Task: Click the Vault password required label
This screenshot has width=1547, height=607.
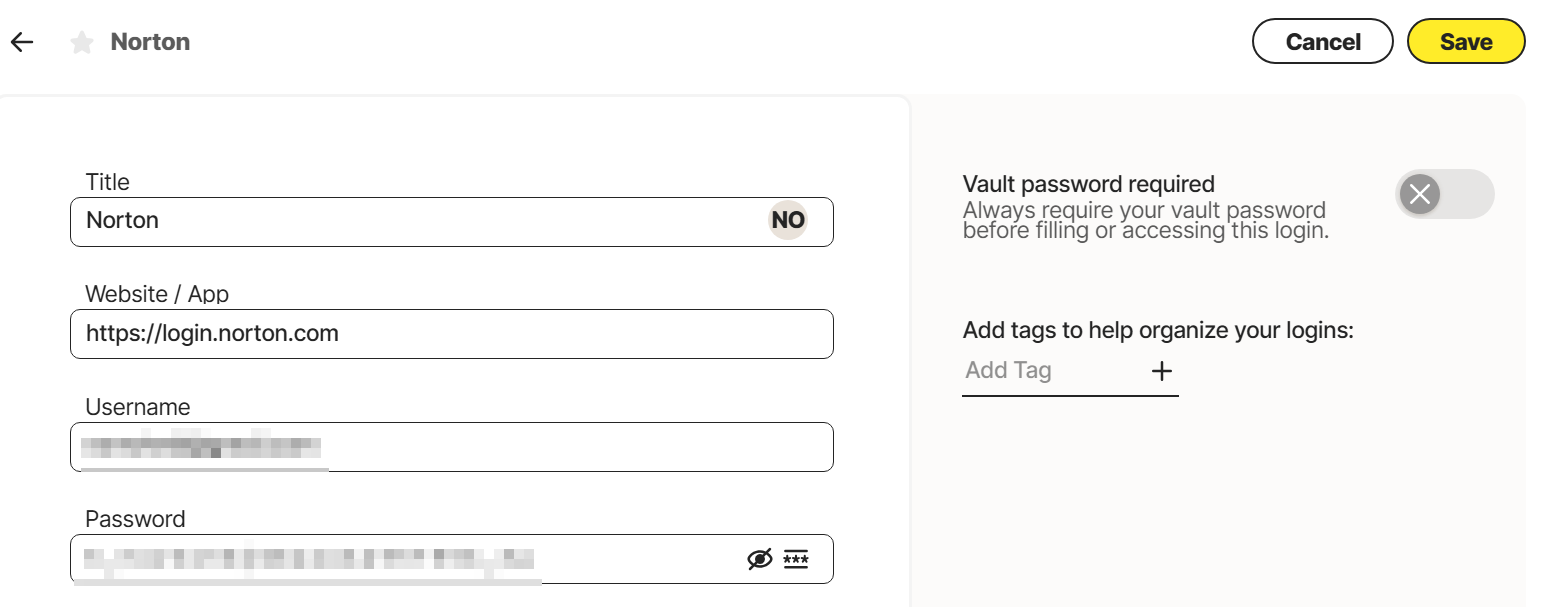Action: [x=1089, y=184]
